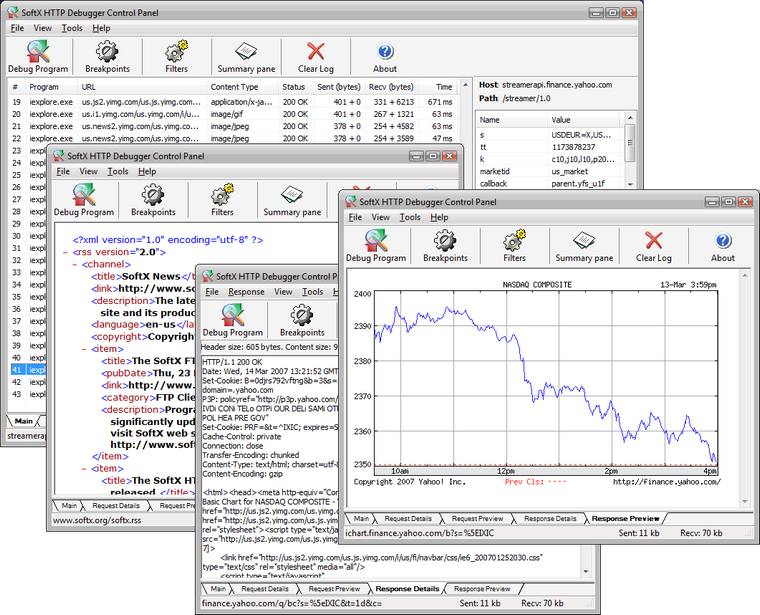Click Debug Program in the back main window
Image resolution: width=760 pixels, height=615 pixels.
(38, 57)
